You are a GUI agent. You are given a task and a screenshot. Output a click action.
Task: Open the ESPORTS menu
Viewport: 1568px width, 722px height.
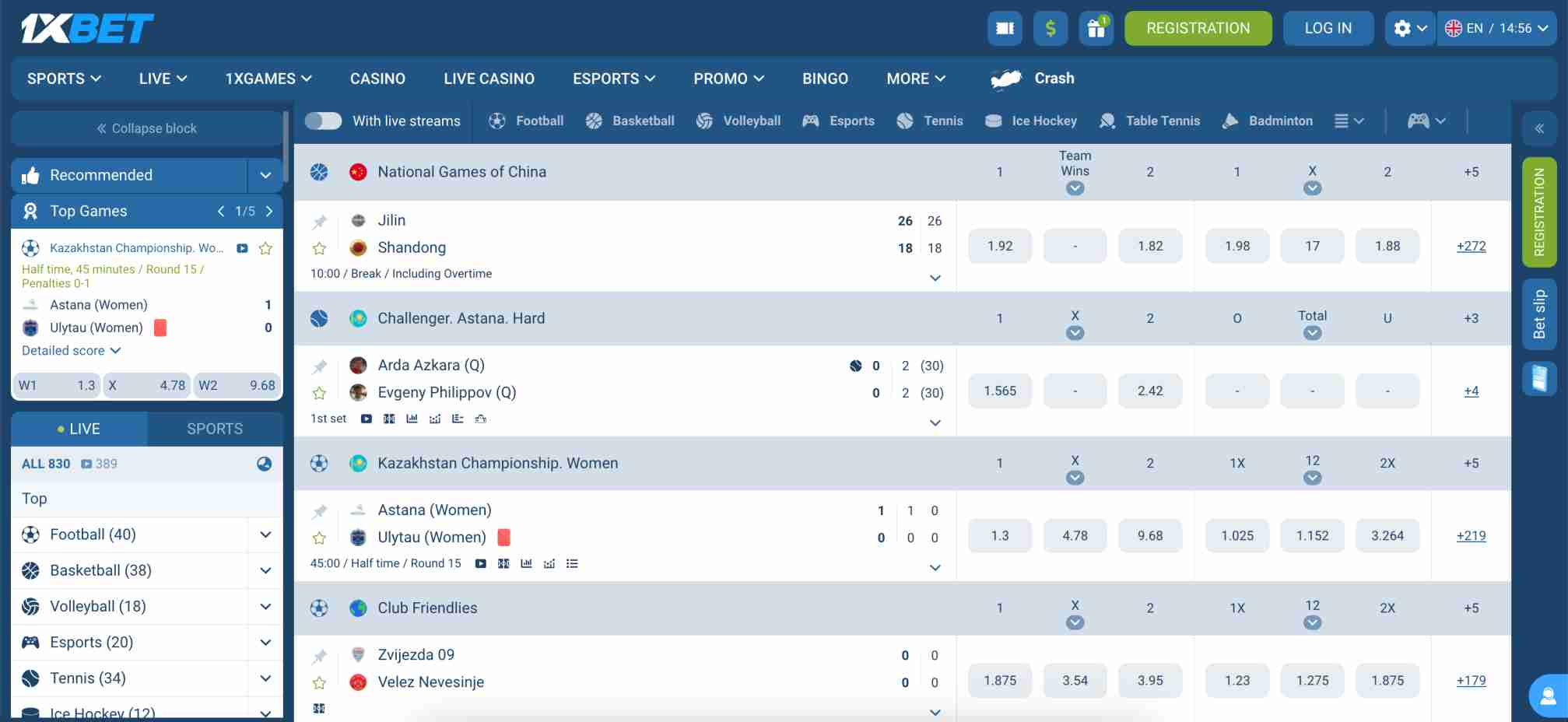pyautogui.click(x=614, y=79)
